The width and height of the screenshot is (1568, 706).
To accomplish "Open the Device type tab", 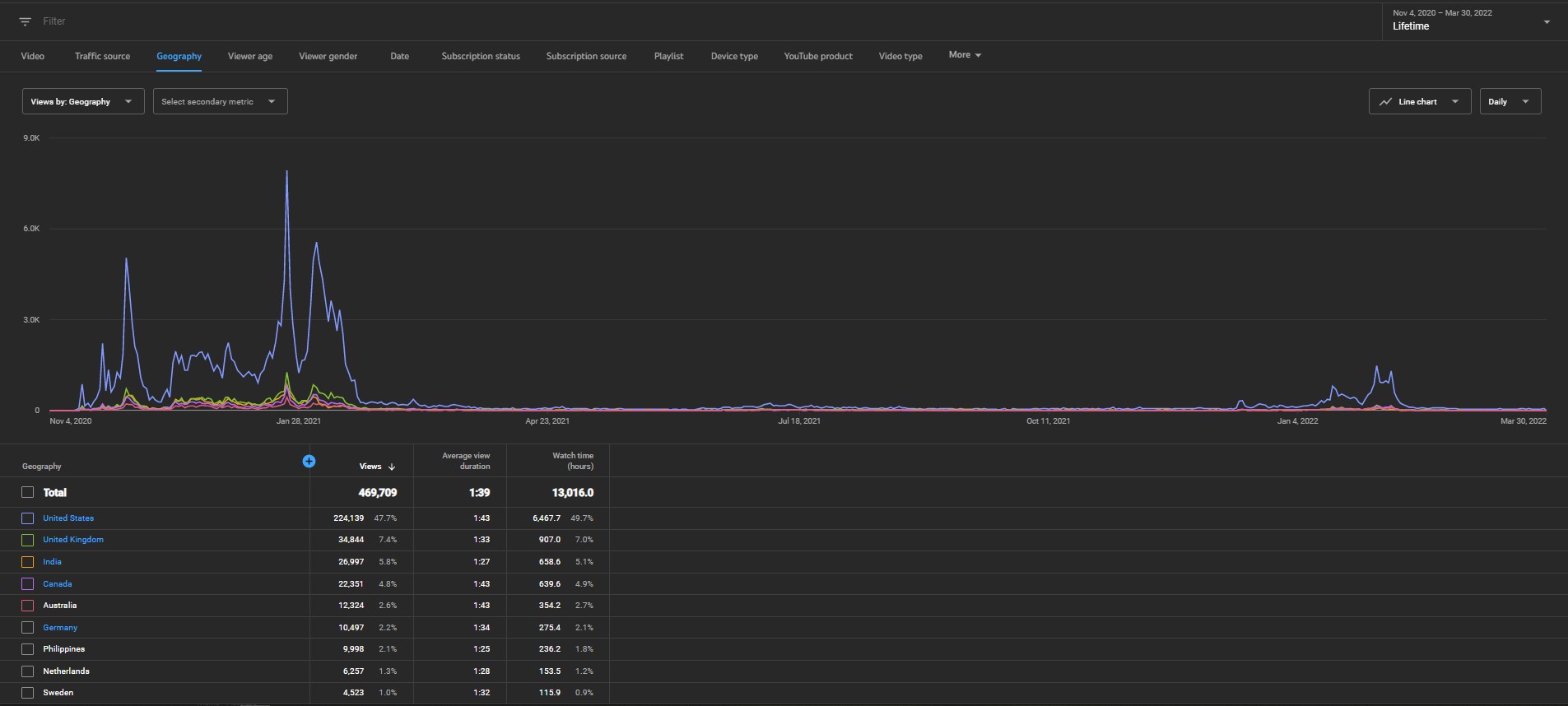I will click(x=734, y=56).
